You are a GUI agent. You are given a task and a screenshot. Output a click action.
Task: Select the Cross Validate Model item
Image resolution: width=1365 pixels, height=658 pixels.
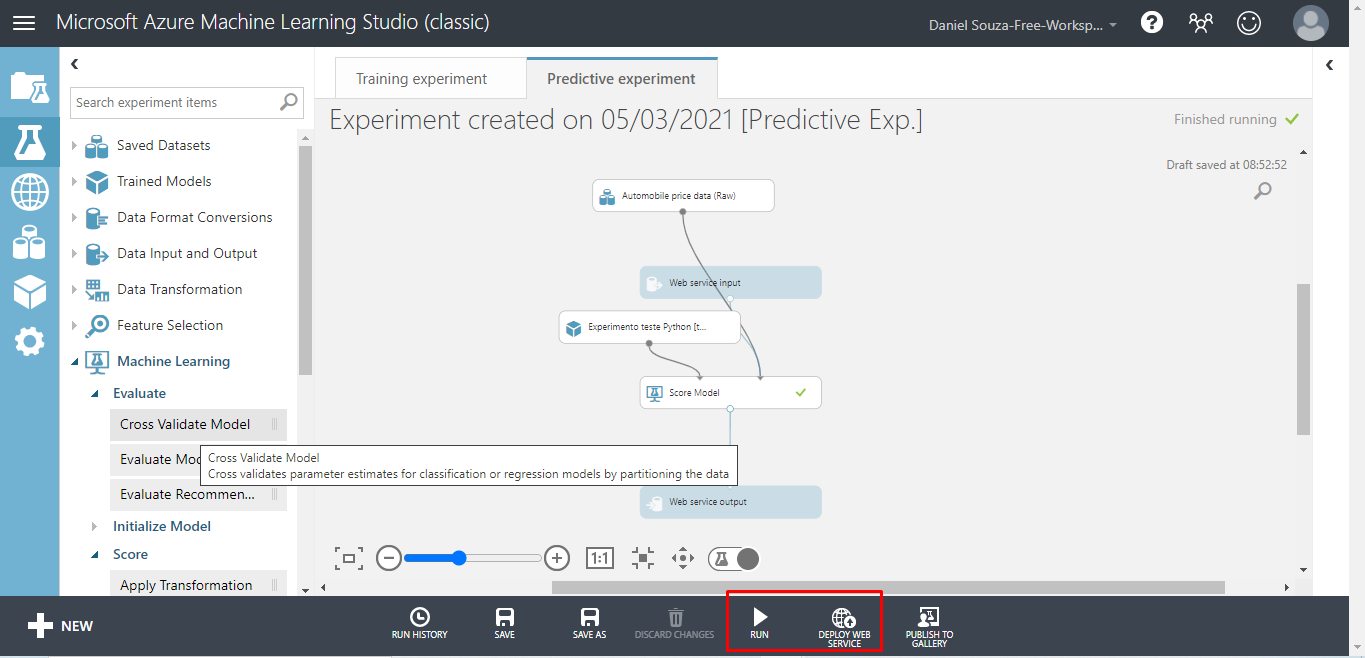tap(198, 424)
